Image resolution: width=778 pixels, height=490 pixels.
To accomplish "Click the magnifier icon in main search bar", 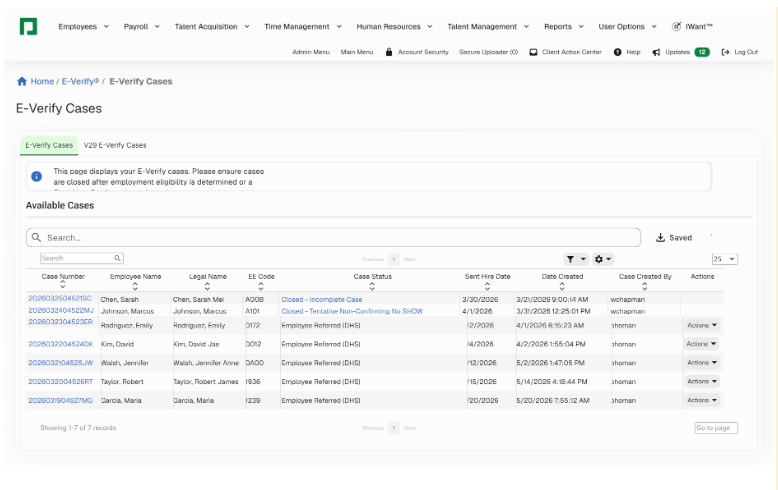I will click(36, 238).
